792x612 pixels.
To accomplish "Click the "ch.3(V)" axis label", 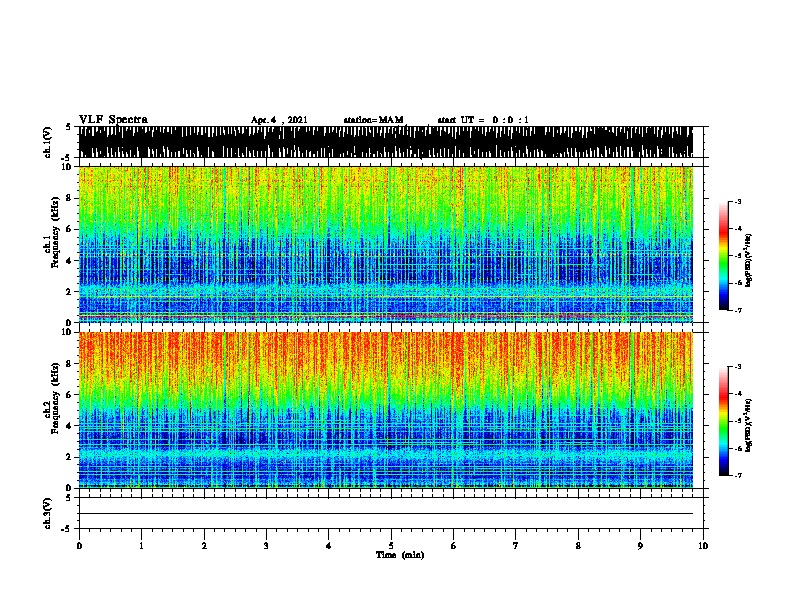I will click(48, 514).
